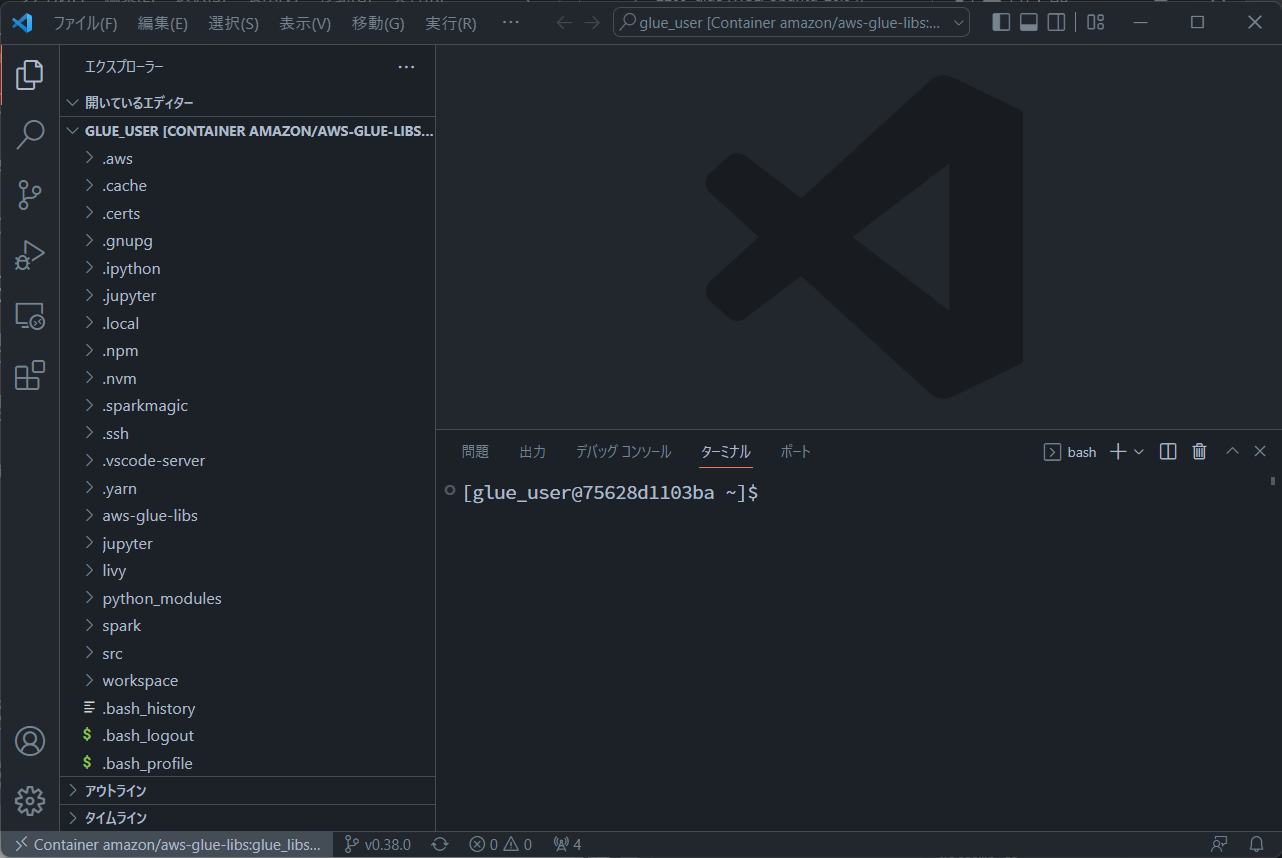Open the Run and Debug view
The width and height of the screenshot is (1282, 858).
click(x=30, y=256)
